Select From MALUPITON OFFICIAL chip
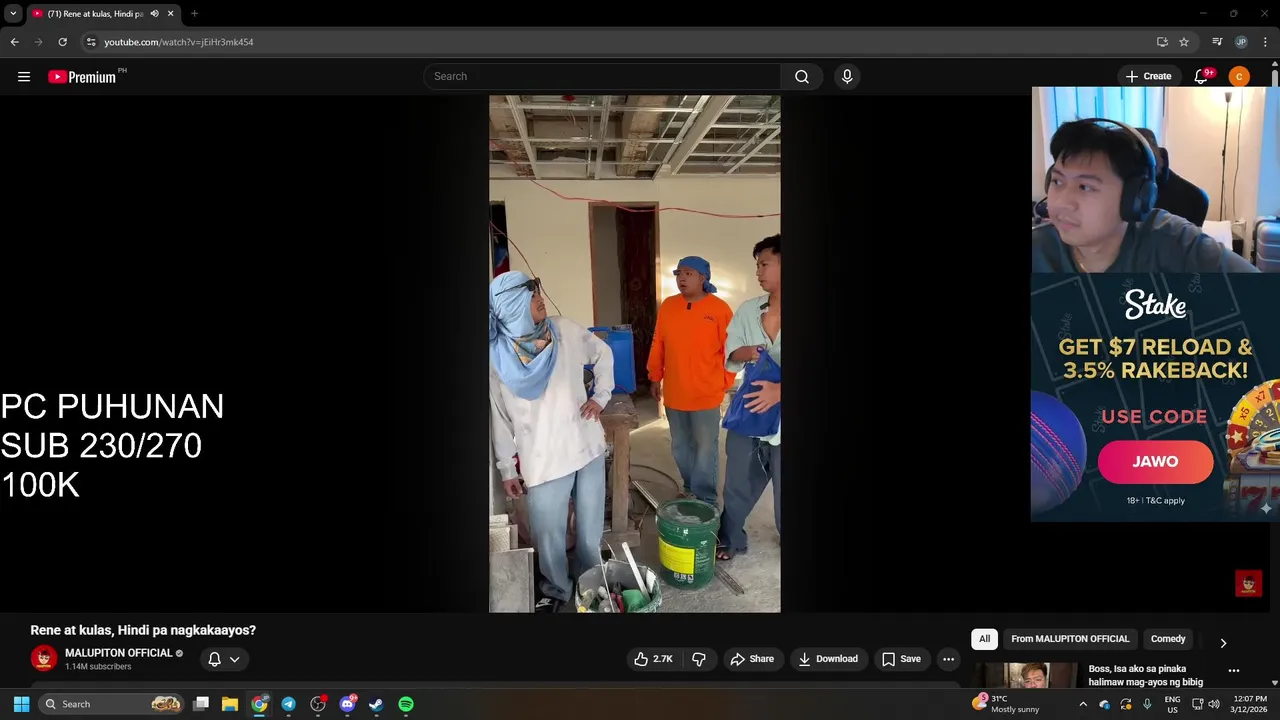This screenshot has width=1280, height=720. coord(1070,639)
